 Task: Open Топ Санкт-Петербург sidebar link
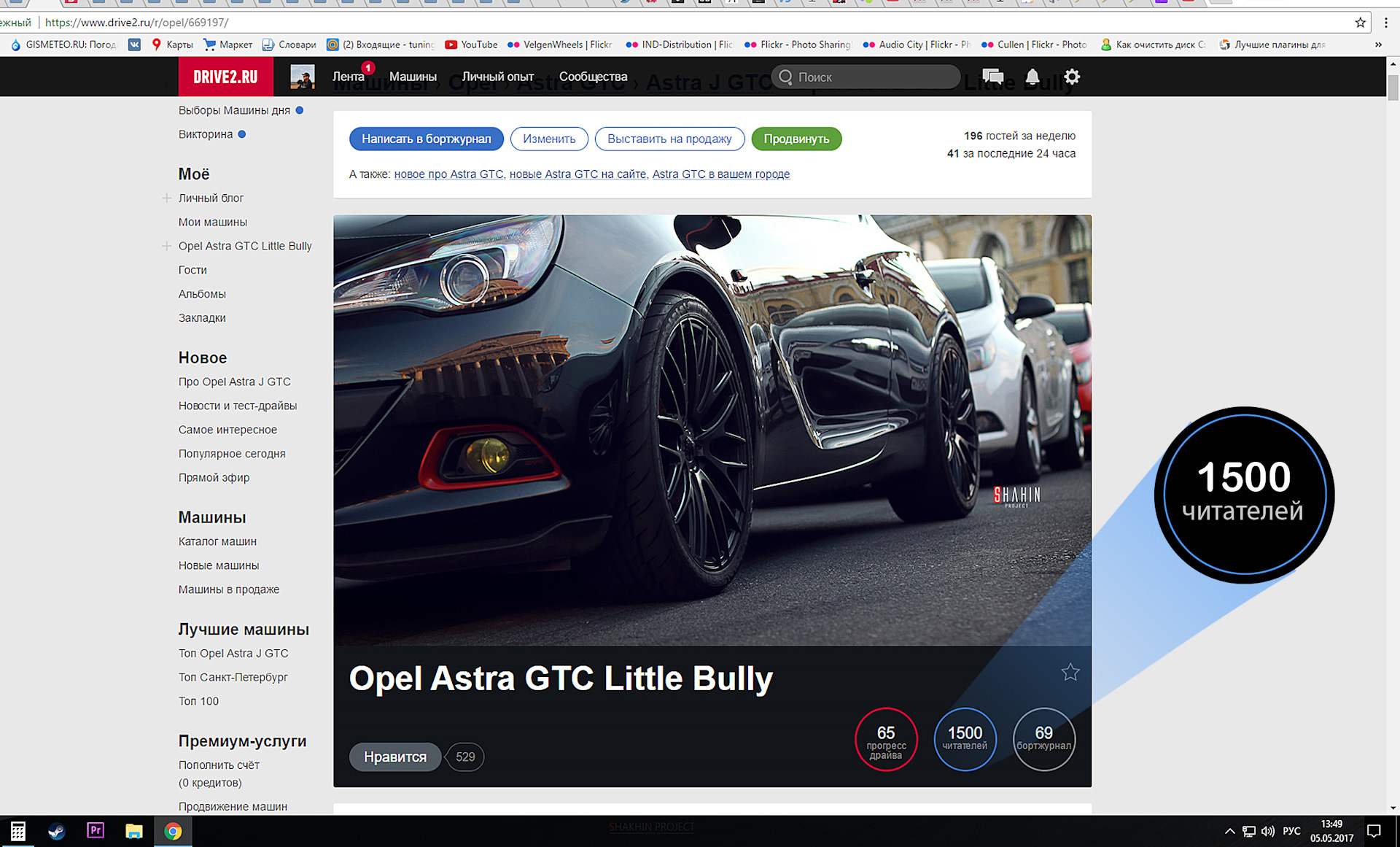(x=233, y=677)
